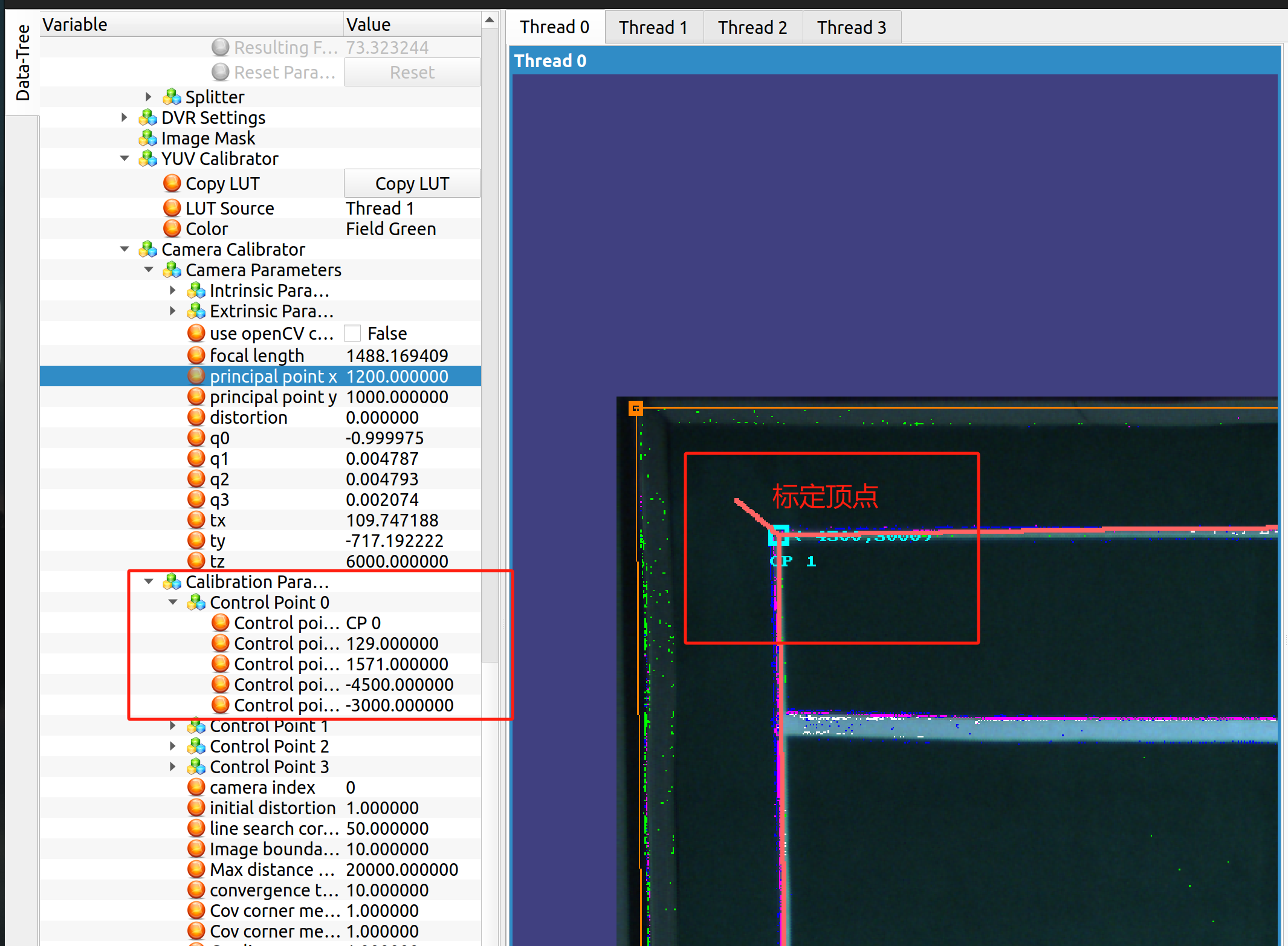
Task: Click the Camera Calibrator node icon
Action: pos(148,249)
